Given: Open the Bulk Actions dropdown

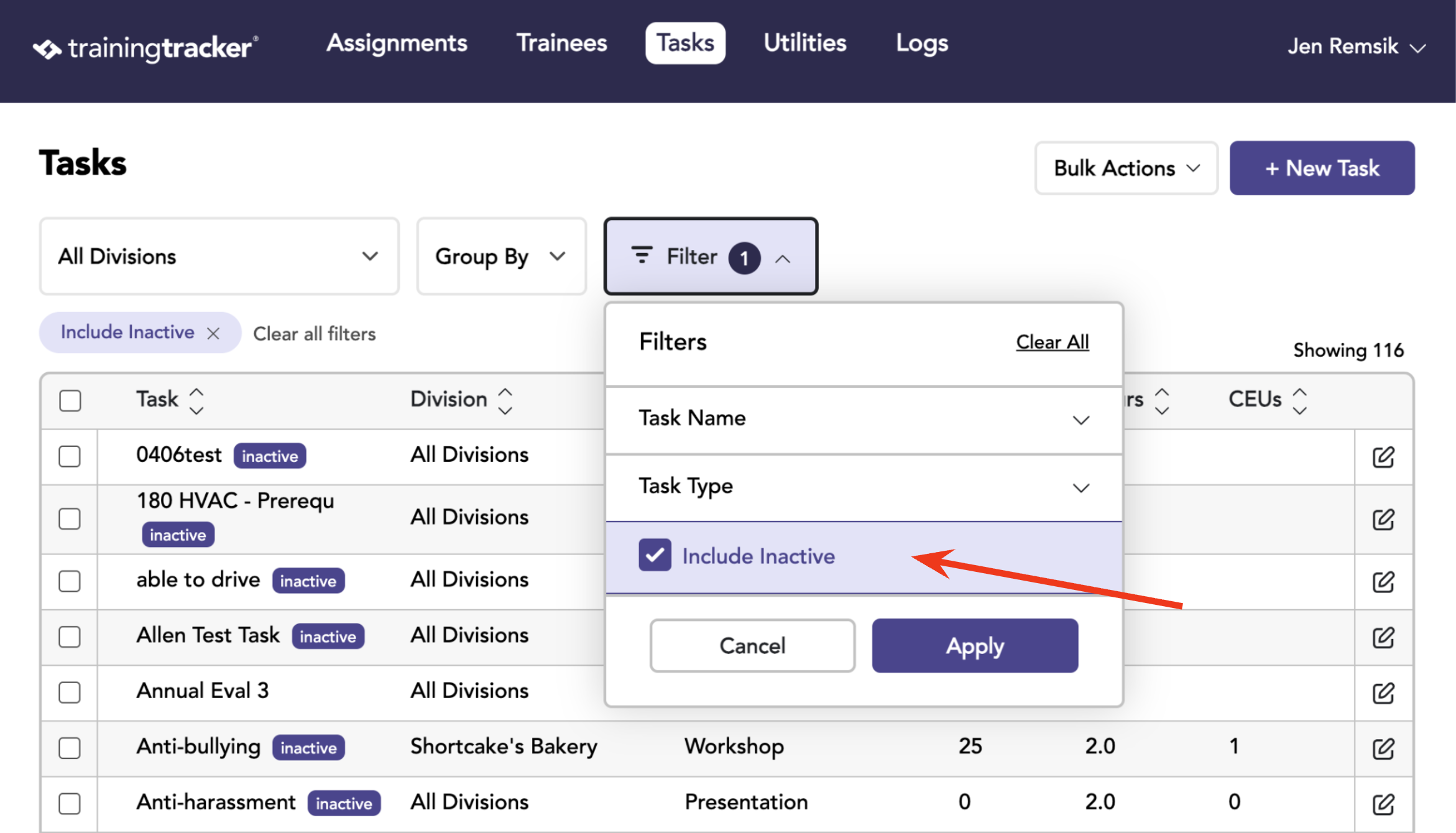Looking at the screenshot, I should 1126,168.
